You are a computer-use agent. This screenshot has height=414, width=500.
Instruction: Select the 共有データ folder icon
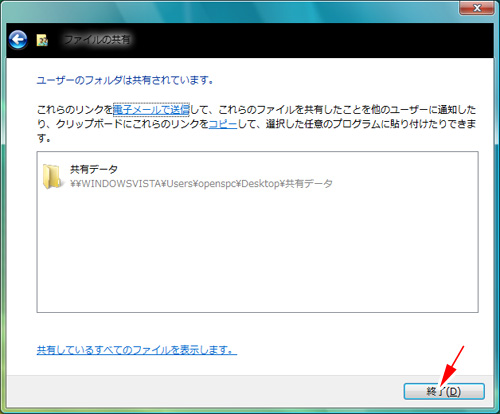pos(52,176)
